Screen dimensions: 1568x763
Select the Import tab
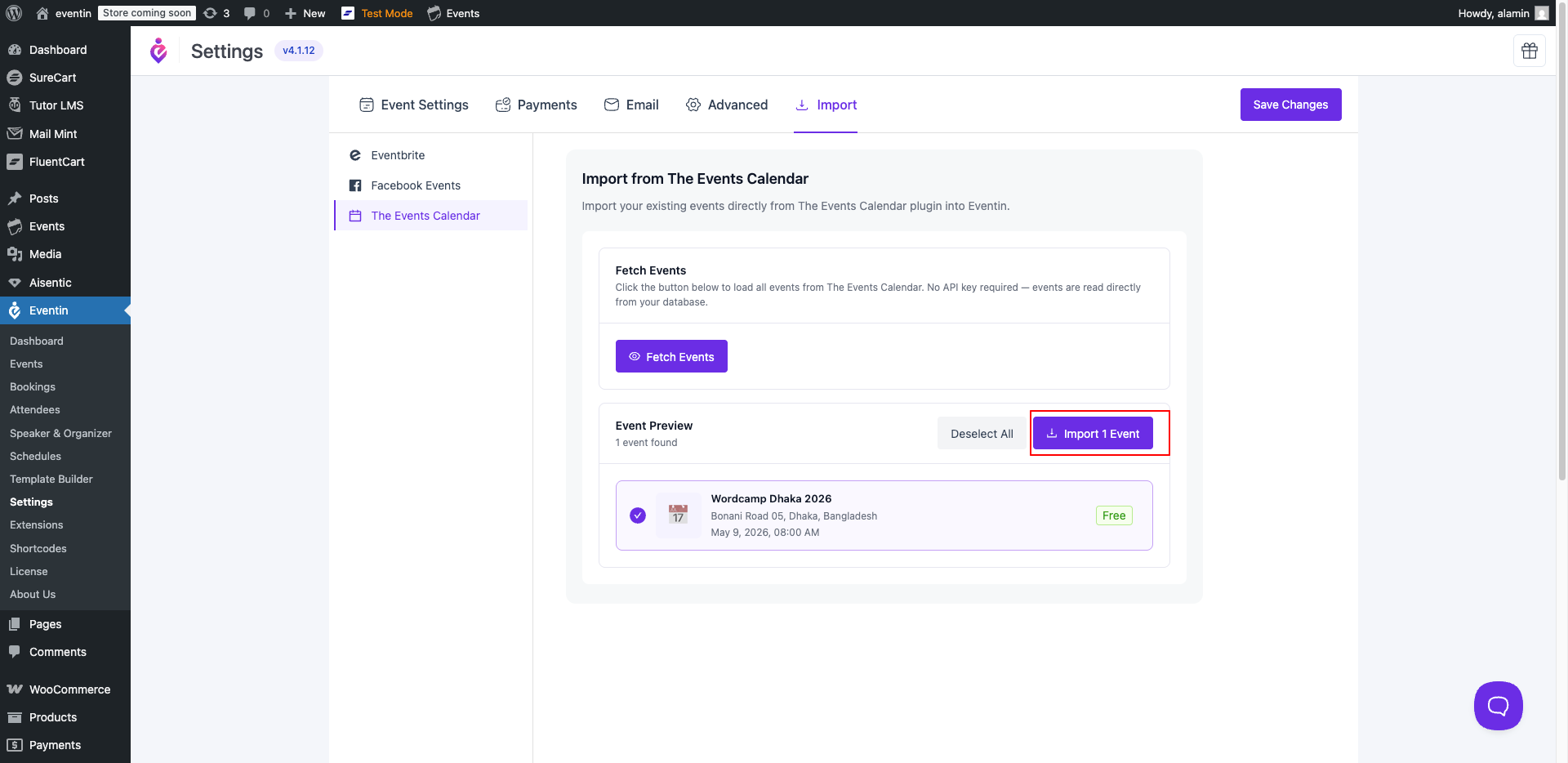coord(826,105)
